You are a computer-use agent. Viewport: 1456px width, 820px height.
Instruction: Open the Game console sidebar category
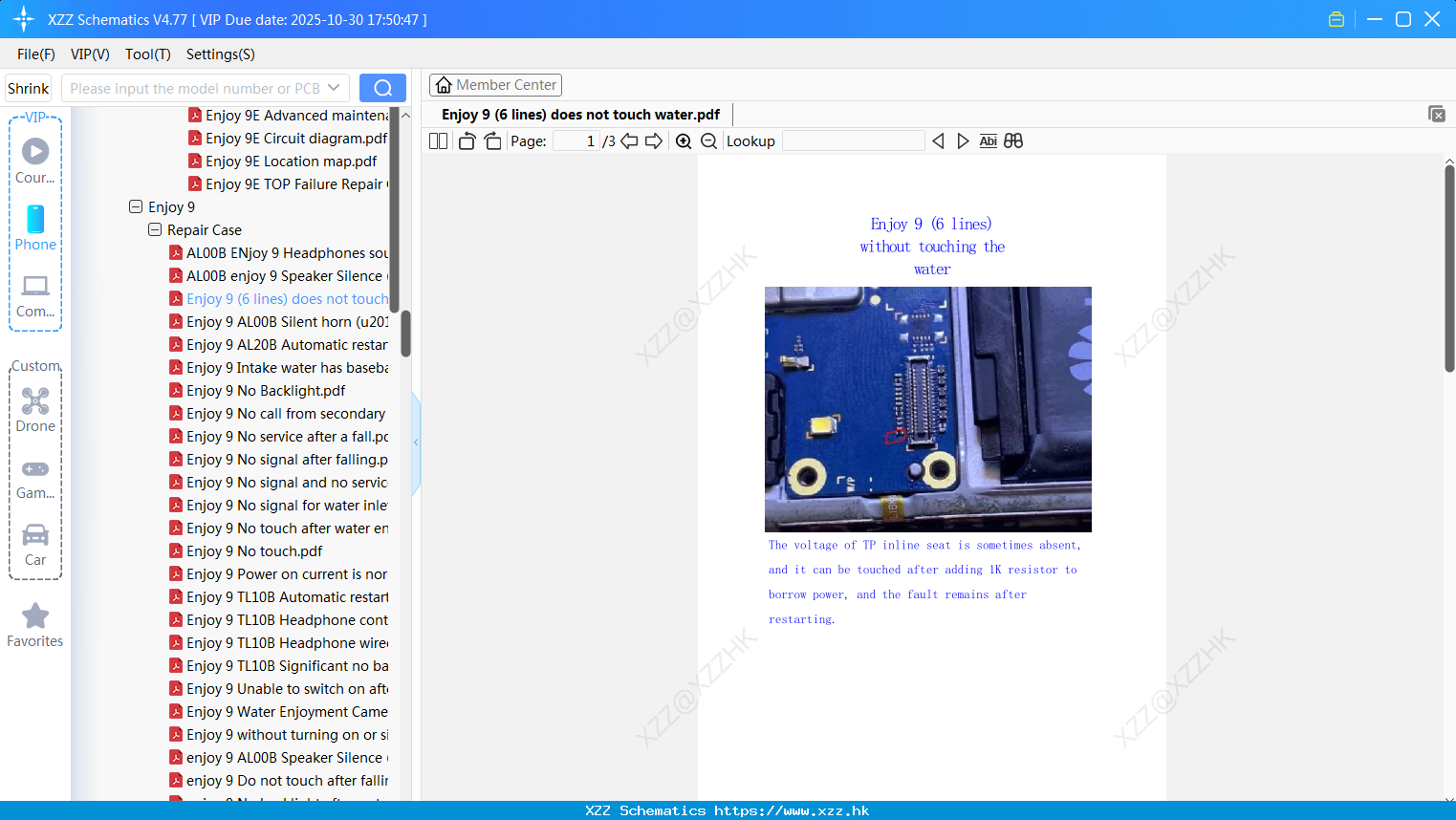click(x=35, y=479)
